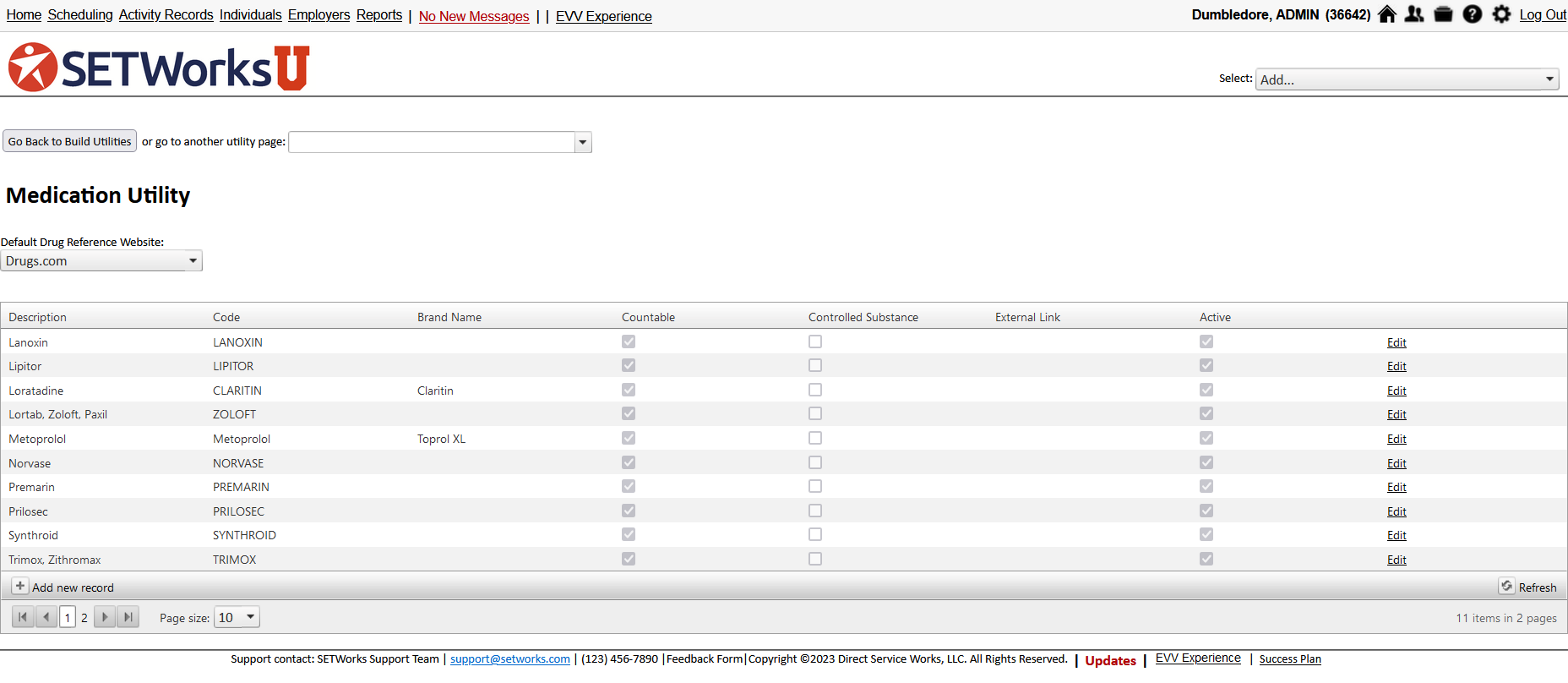
Task: Click the Refresh icon in grid footer
Action: tap(1506, 586)
